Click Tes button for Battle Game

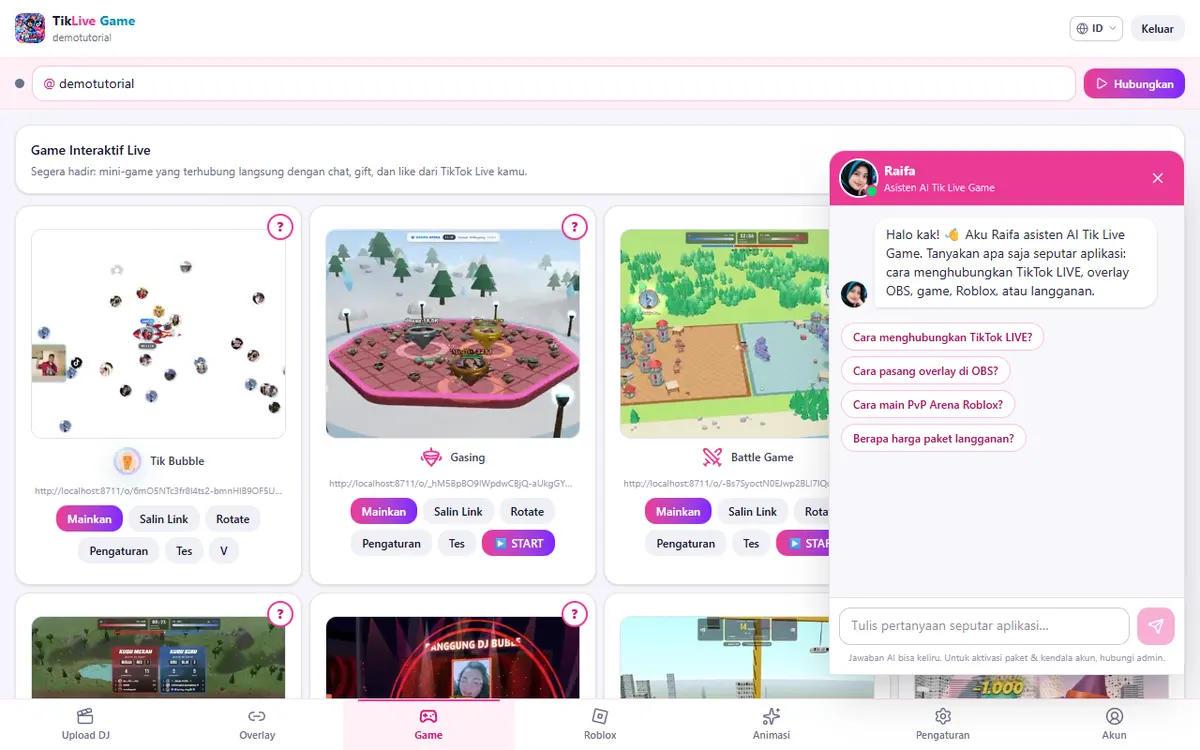point(751,543)
